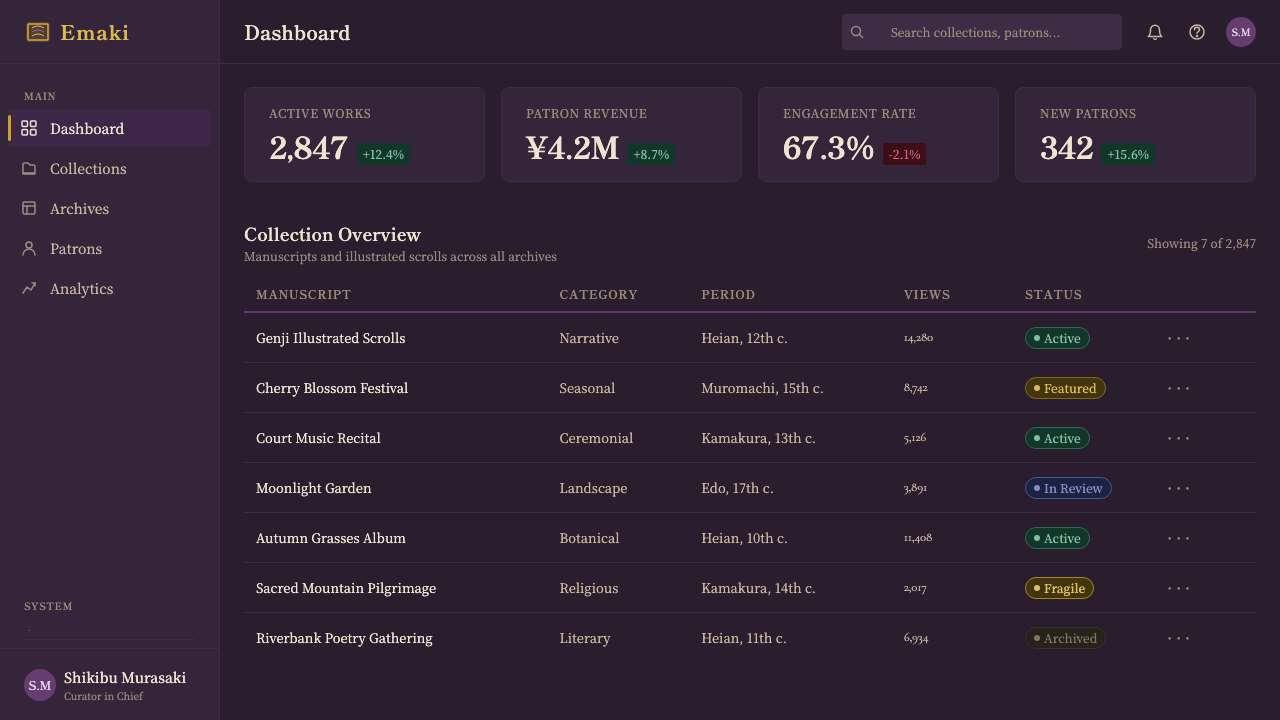Sort by Category column header
1280x720 pixels.
598,294
